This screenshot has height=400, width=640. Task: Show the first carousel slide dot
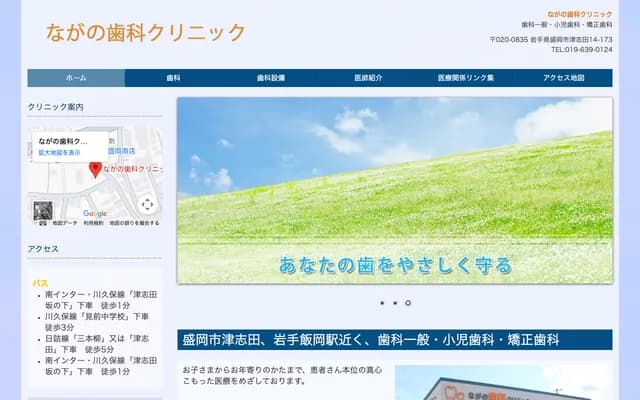pos(381,303)
